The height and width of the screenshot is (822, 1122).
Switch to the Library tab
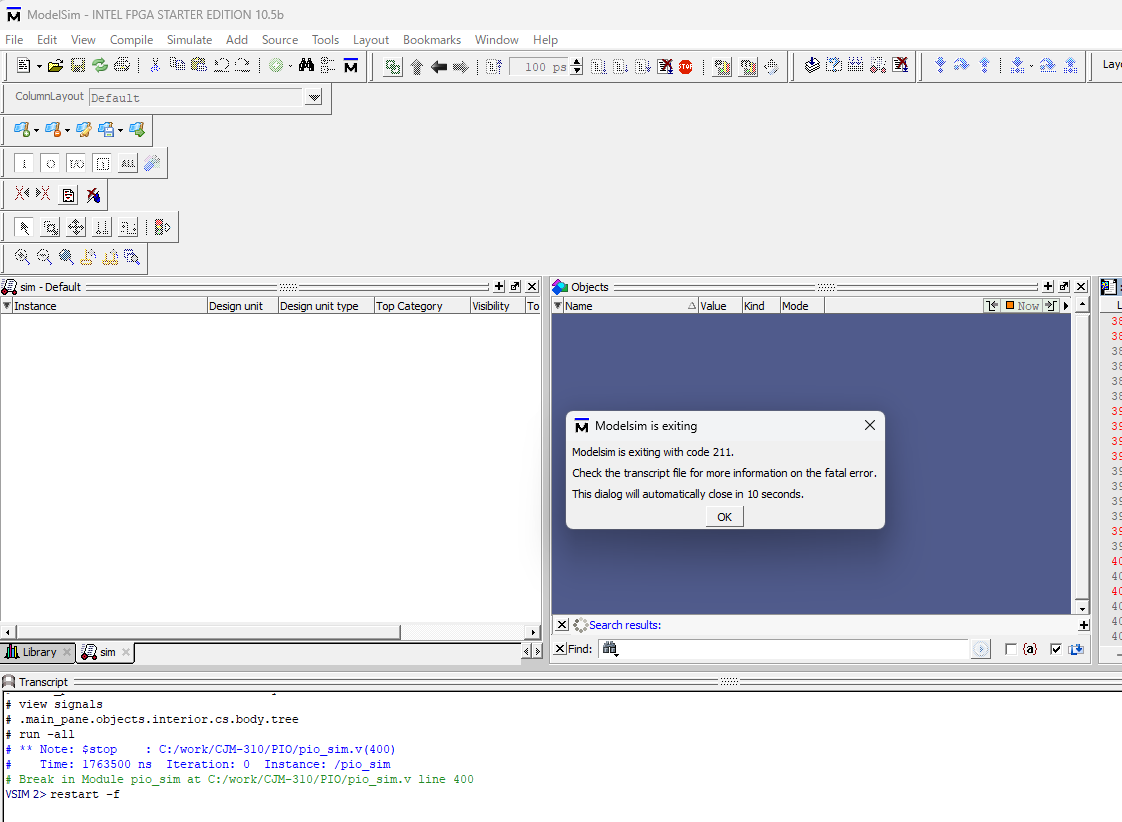[39, 652]
